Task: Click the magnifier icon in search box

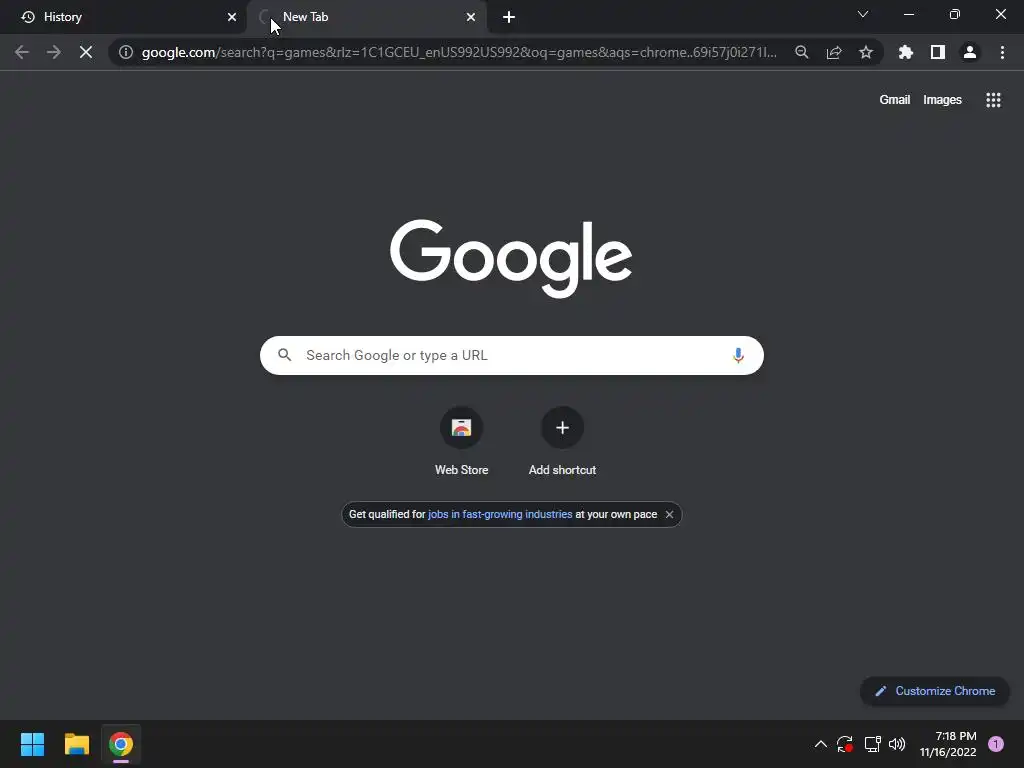Action: point(284,355)
